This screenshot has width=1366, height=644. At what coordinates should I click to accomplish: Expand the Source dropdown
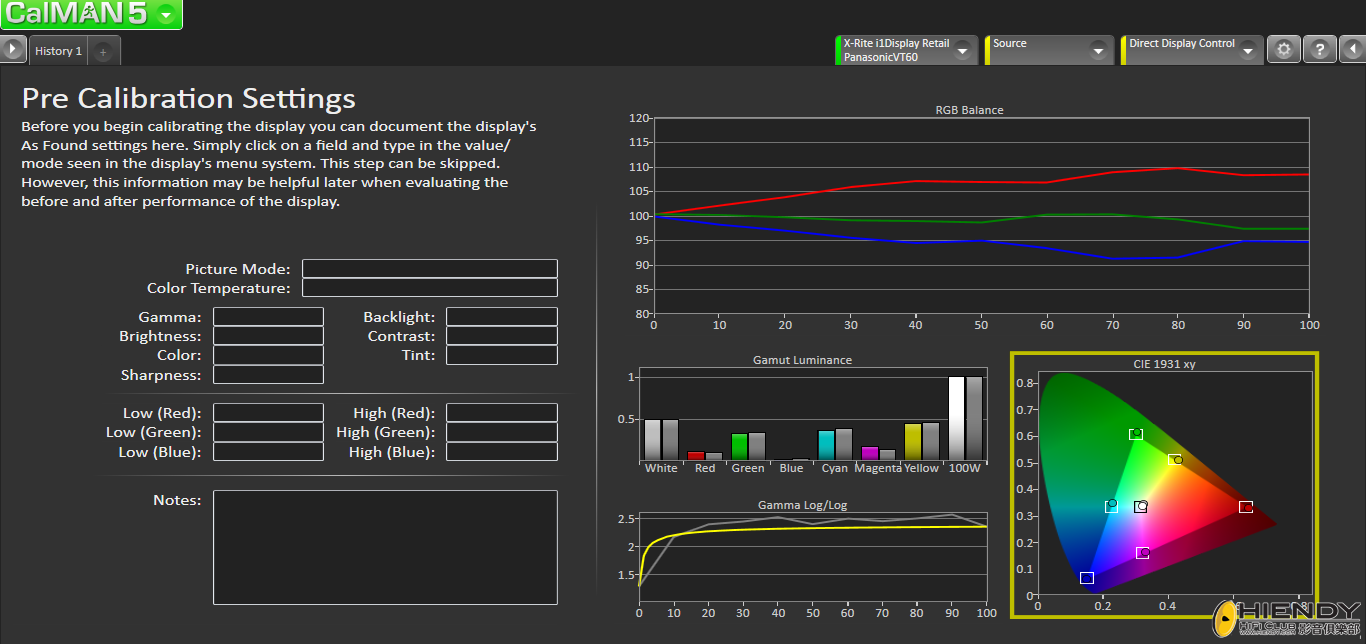pyautogui.click(x=1098, y=50)
